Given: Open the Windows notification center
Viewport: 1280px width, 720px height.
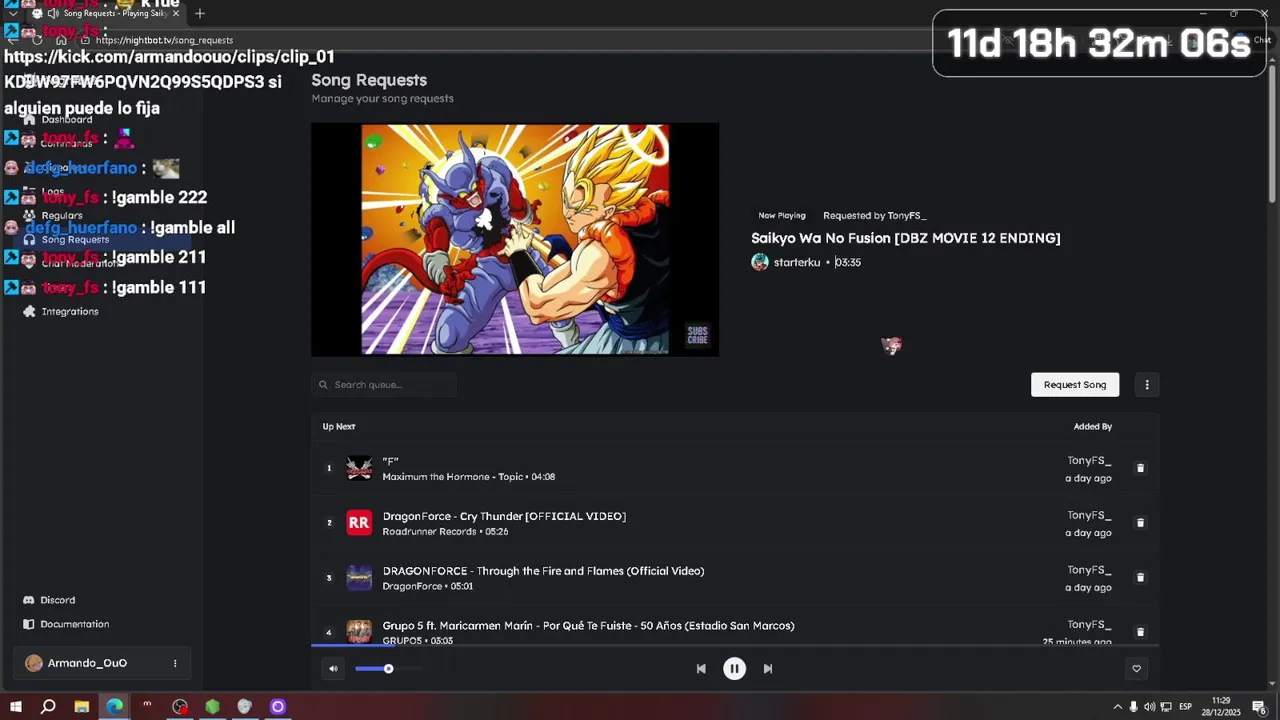Looking at the screenshot, I should (x=1259, y=707).
